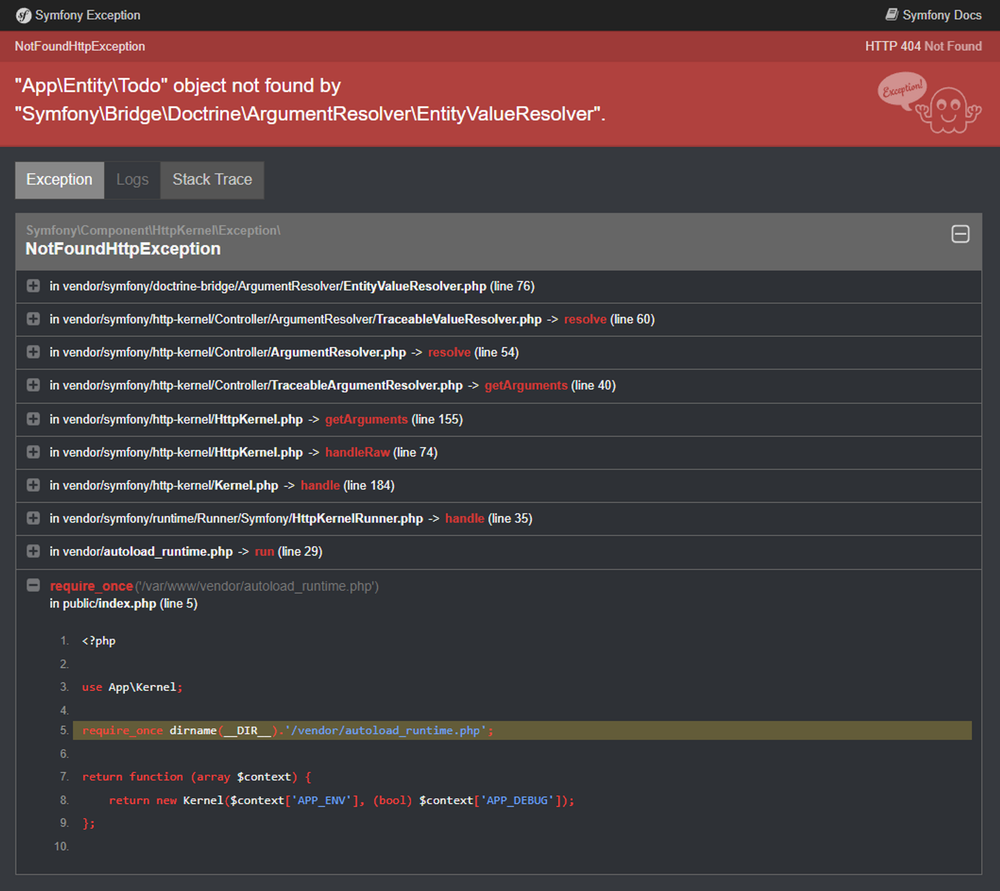The height and width of the screenshot is (891, 1000).
Task: Expand the HttpKernel.php line 155 frame
Action: click(35, 419)
